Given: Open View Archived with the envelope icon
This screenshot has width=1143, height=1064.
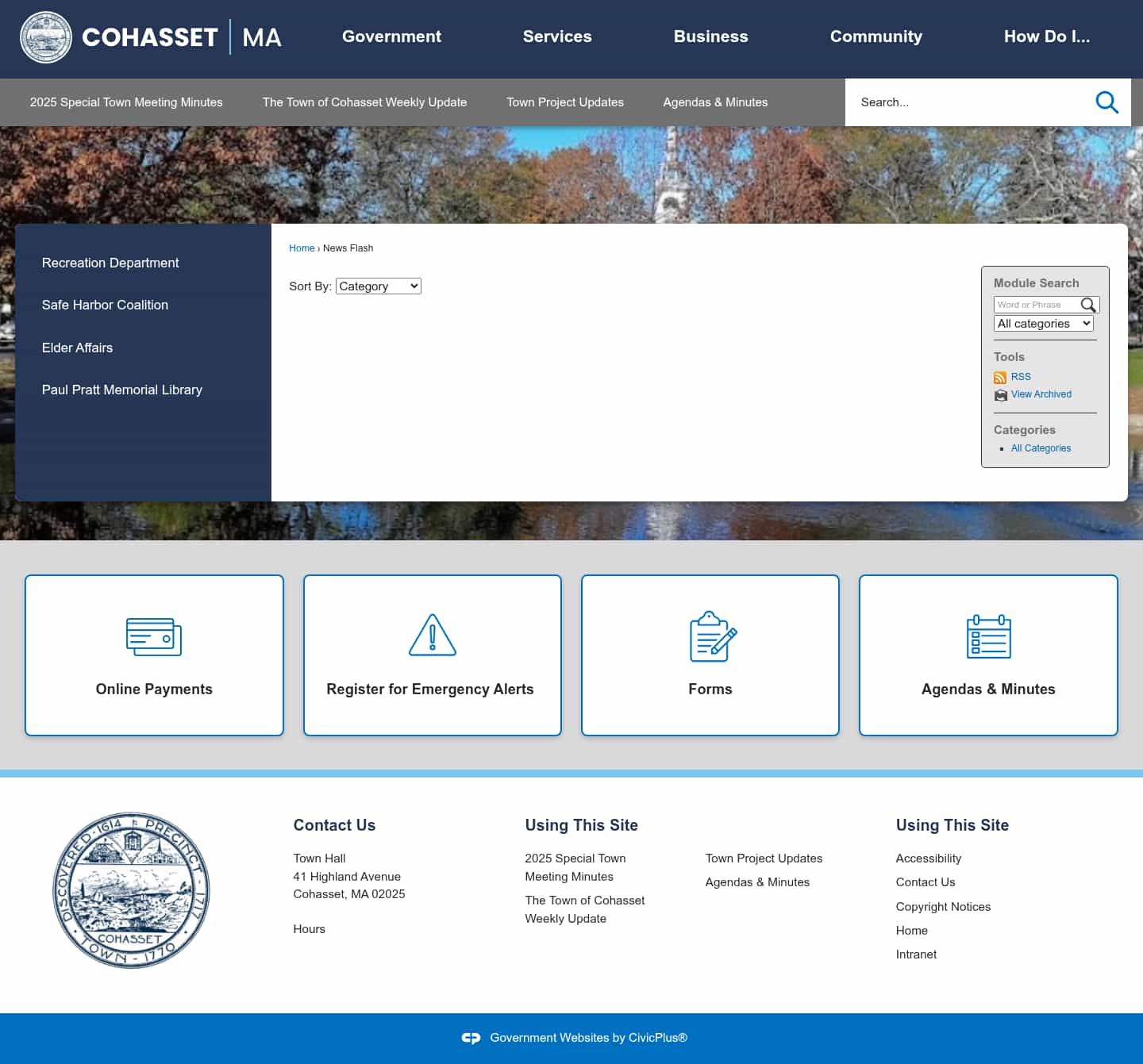Looking at the screenshot, I should click(1000, 394).
